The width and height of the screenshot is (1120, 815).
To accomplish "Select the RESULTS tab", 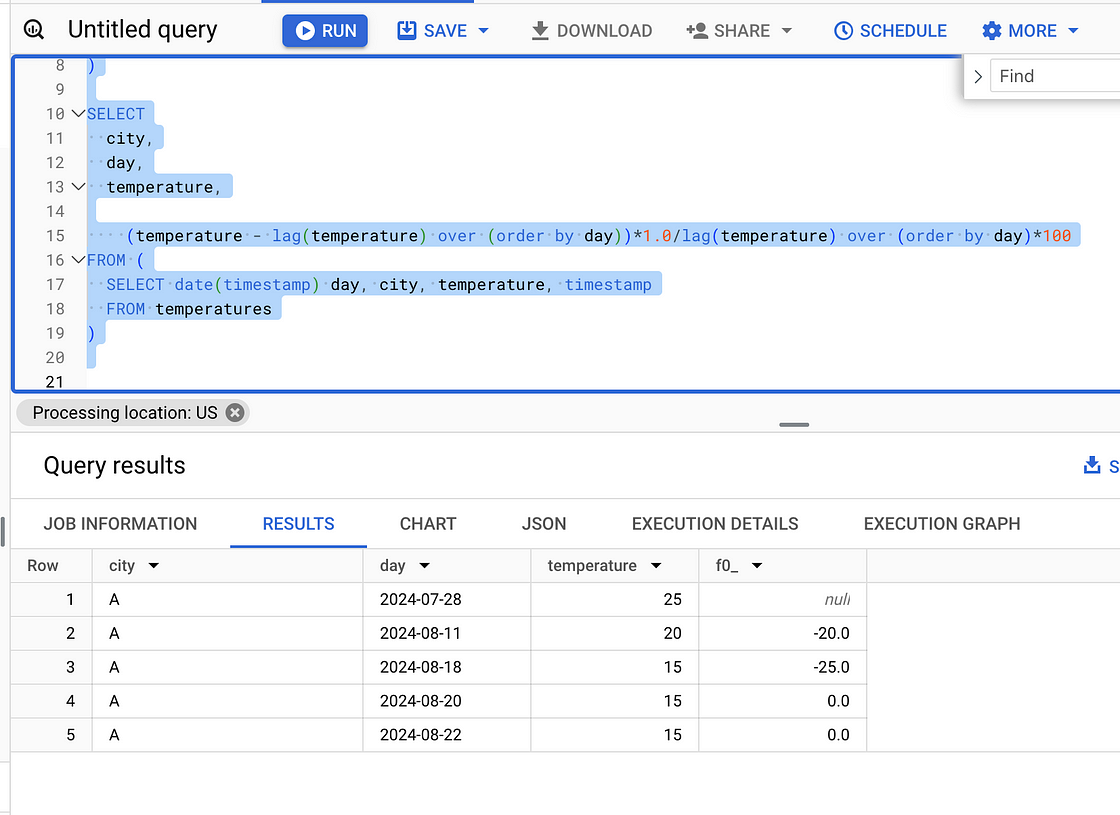I will [x=299, y=524].
